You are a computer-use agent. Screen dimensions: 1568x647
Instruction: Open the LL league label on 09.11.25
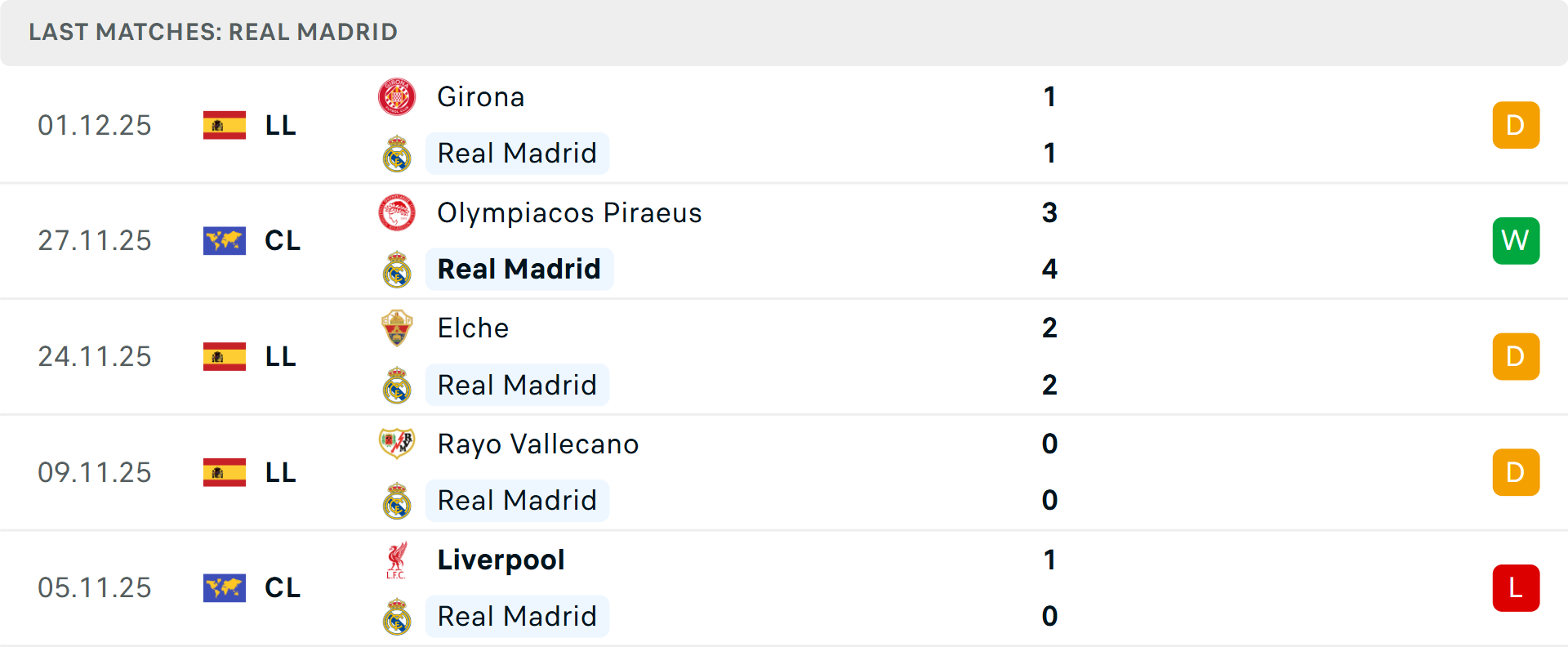point(281,471)
